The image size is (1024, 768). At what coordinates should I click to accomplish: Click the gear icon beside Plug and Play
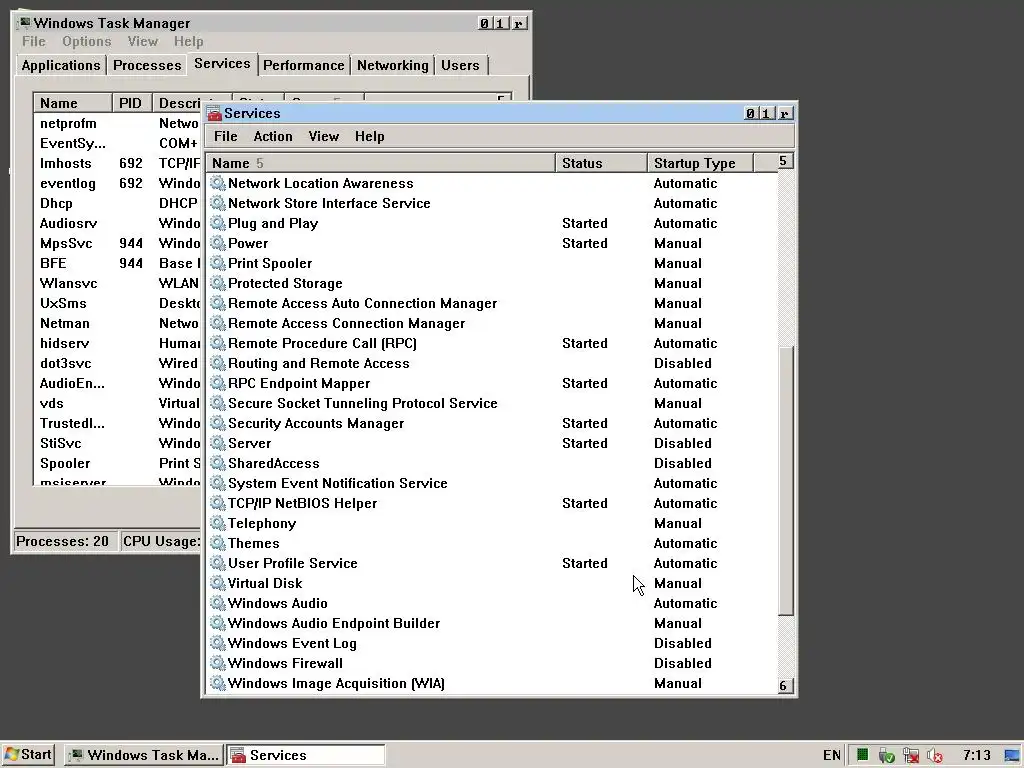(x=217, y=223)
